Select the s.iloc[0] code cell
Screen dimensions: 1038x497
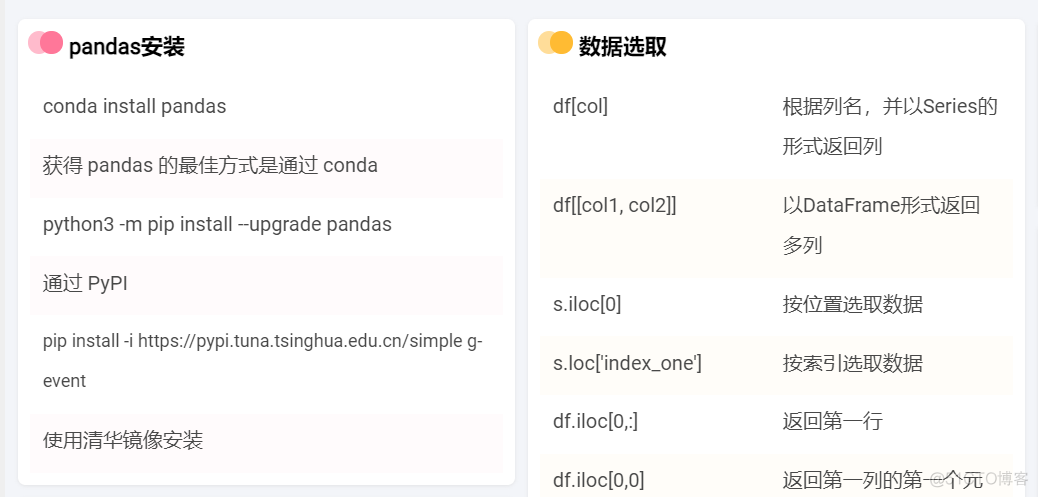click(x=587, y=304)
